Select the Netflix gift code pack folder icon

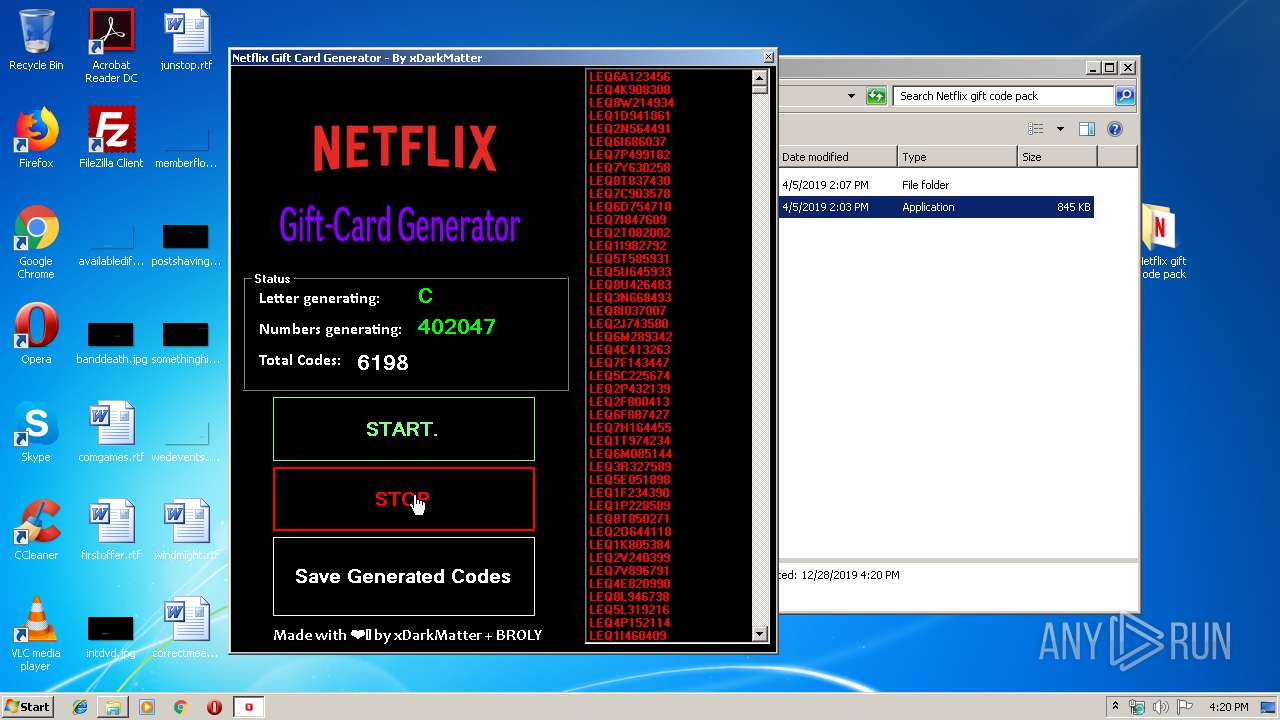click(1163, 242)
